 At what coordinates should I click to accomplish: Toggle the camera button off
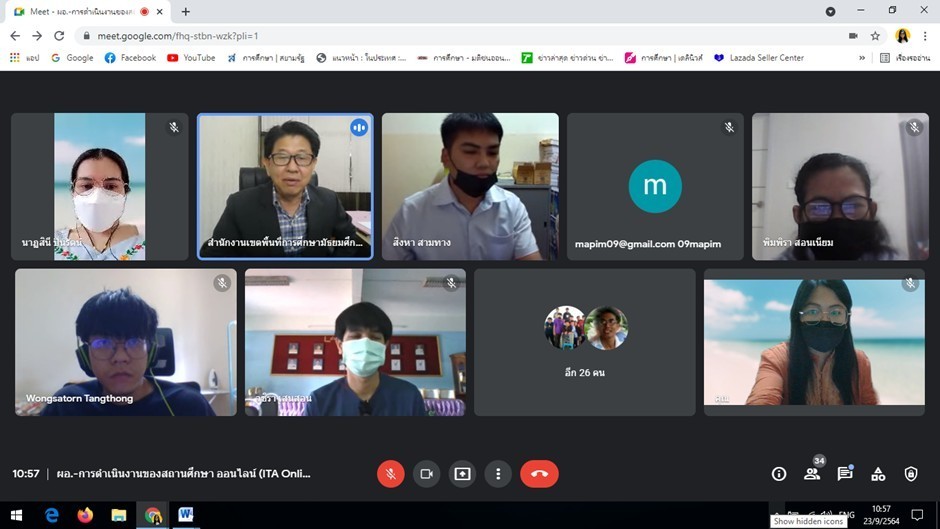(x=426, y=474)
